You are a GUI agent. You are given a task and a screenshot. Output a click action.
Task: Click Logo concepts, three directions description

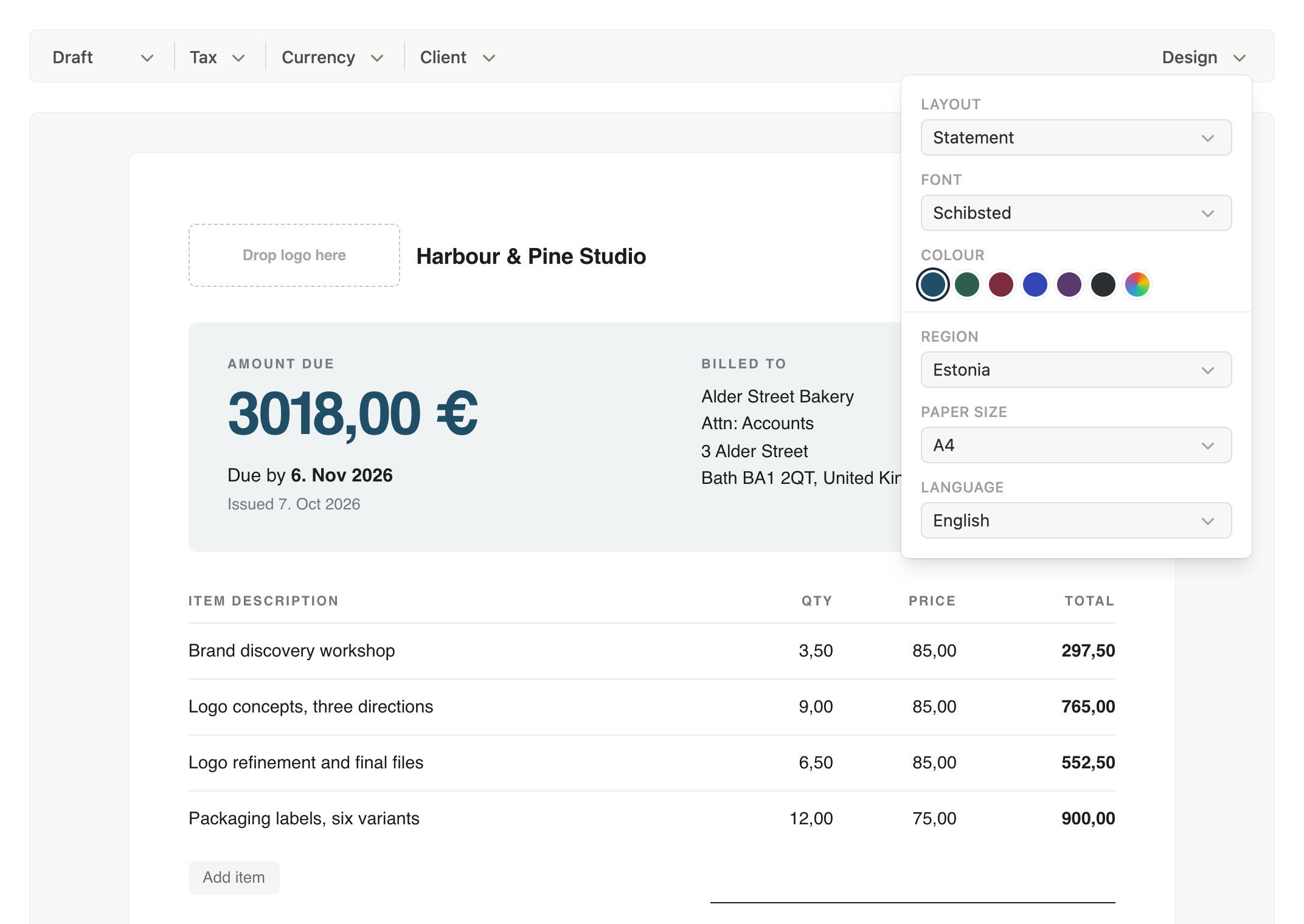[311, 706]
